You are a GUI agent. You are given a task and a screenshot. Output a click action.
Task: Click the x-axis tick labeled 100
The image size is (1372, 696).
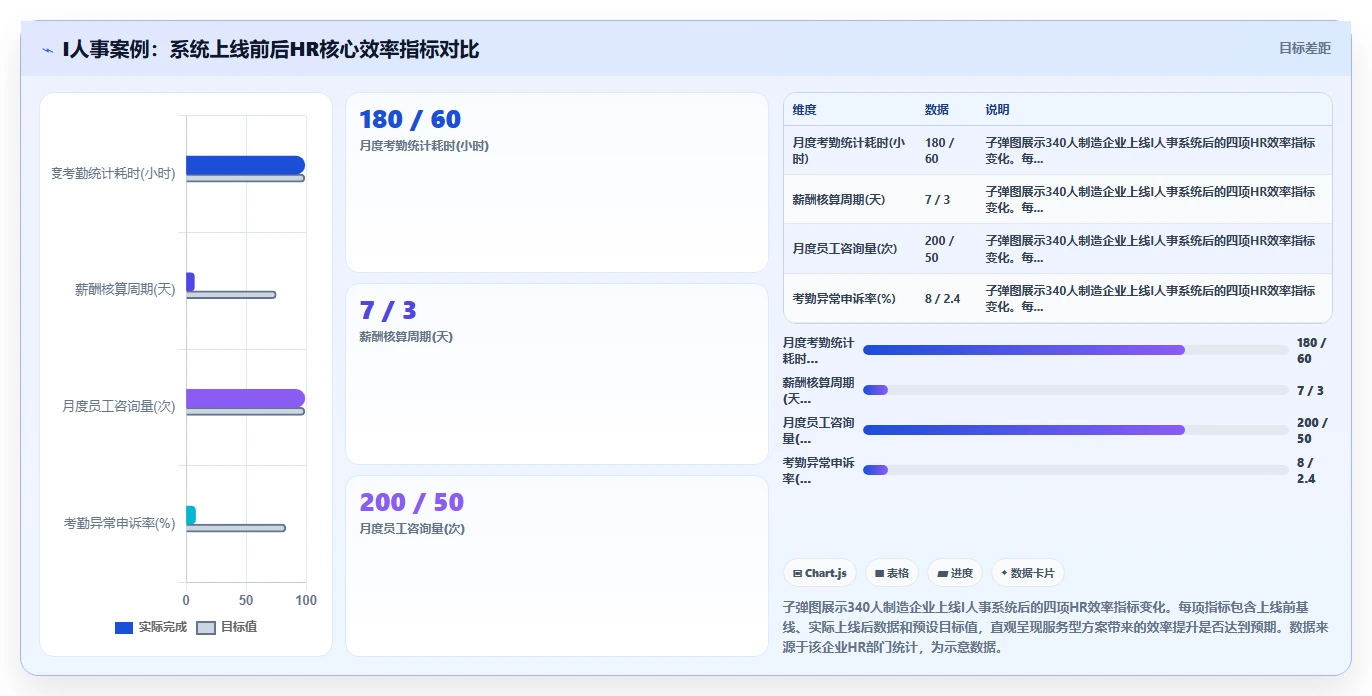click(306, 600)
